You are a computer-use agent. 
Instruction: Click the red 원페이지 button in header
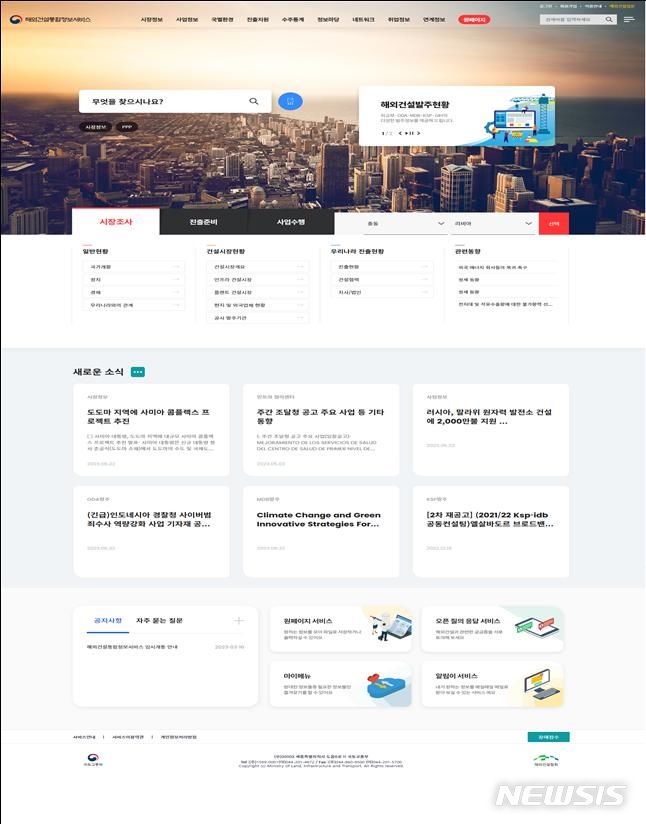tap(474, 19)
